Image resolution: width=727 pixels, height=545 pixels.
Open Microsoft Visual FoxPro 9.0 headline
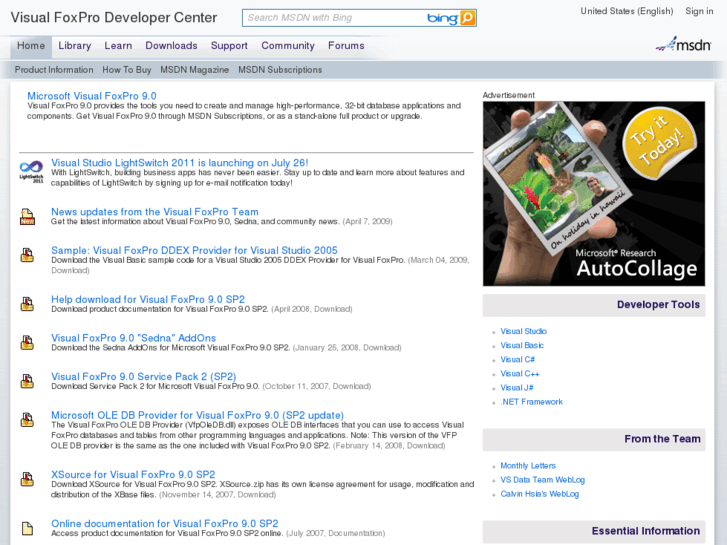(x=92, y=96)
